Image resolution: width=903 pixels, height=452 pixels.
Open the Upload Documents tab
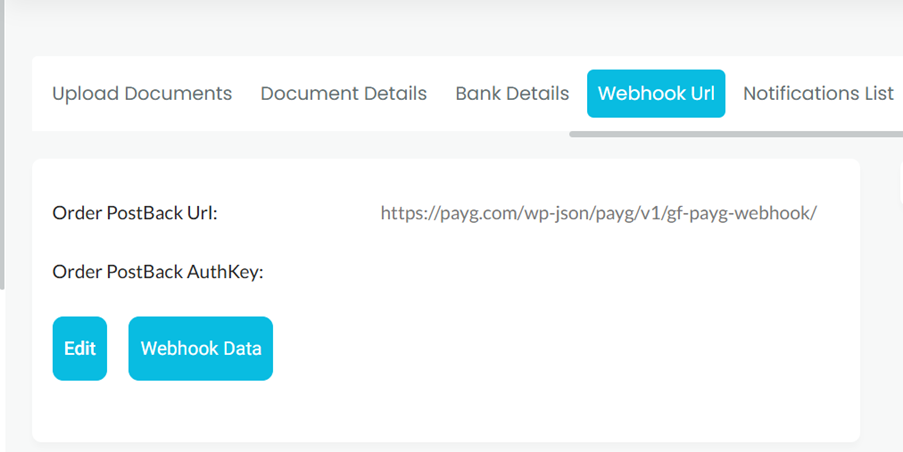pos(142,94)
